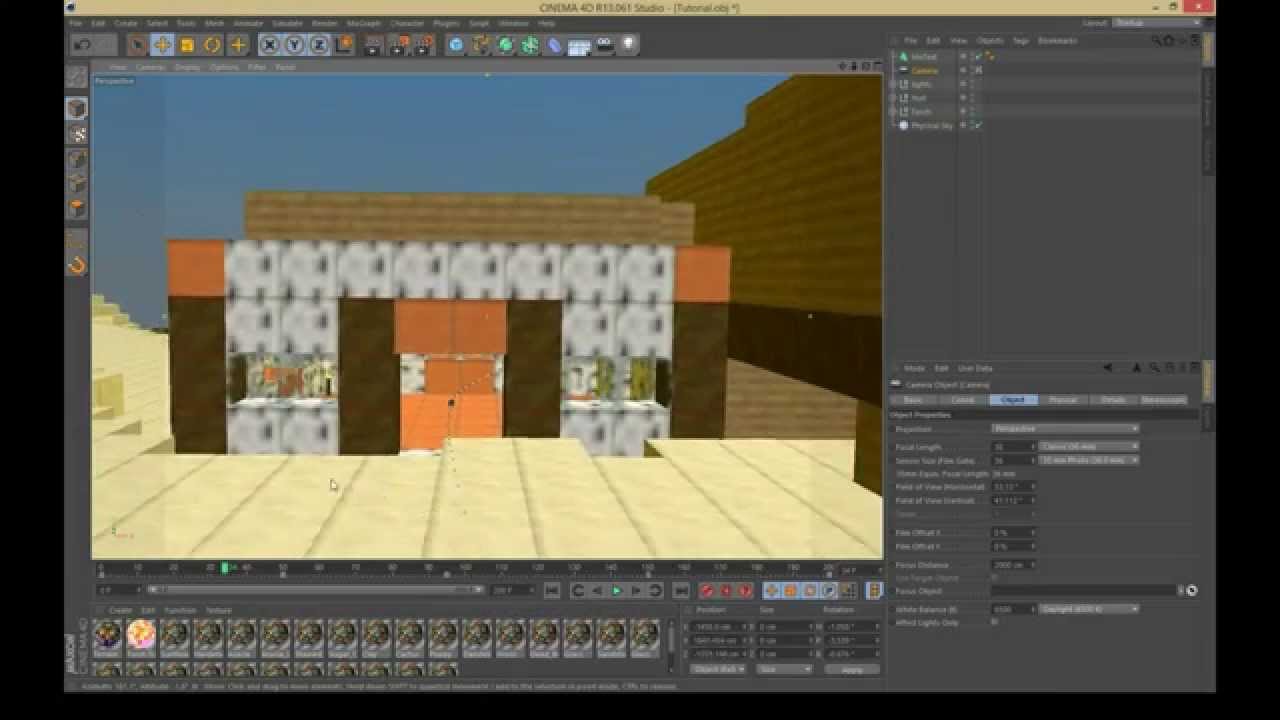Open the File menu in main menu bar
1280x720 pixels.
(76, 23)
